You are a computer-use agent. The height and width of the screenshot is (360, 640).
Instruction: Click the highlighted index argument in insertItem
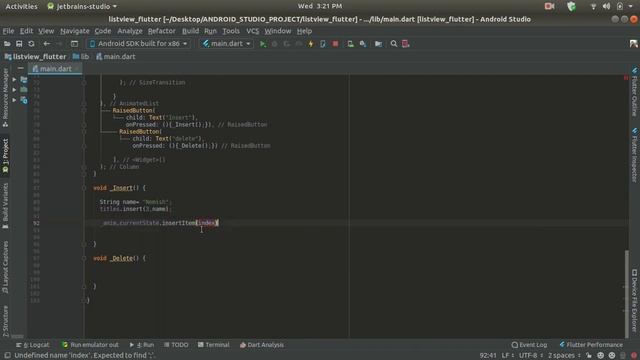(207, 223)
